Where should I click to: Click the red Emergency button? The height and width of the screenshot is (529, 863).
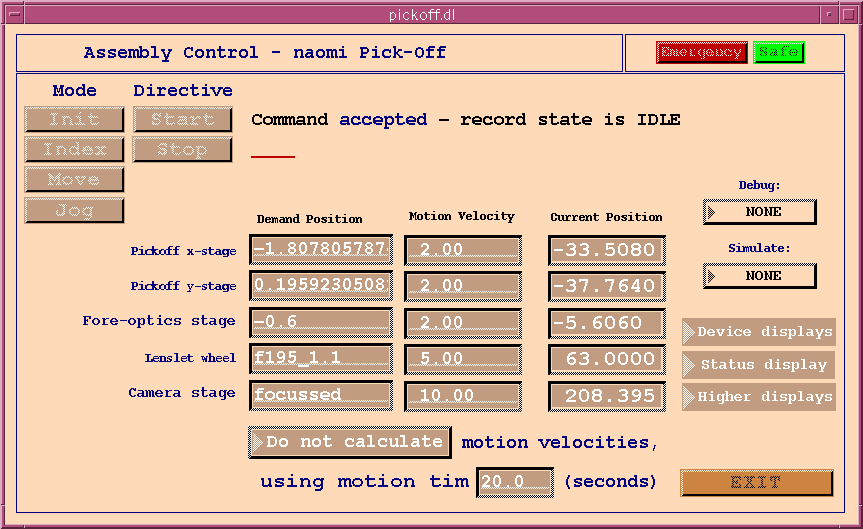[701, 52]
